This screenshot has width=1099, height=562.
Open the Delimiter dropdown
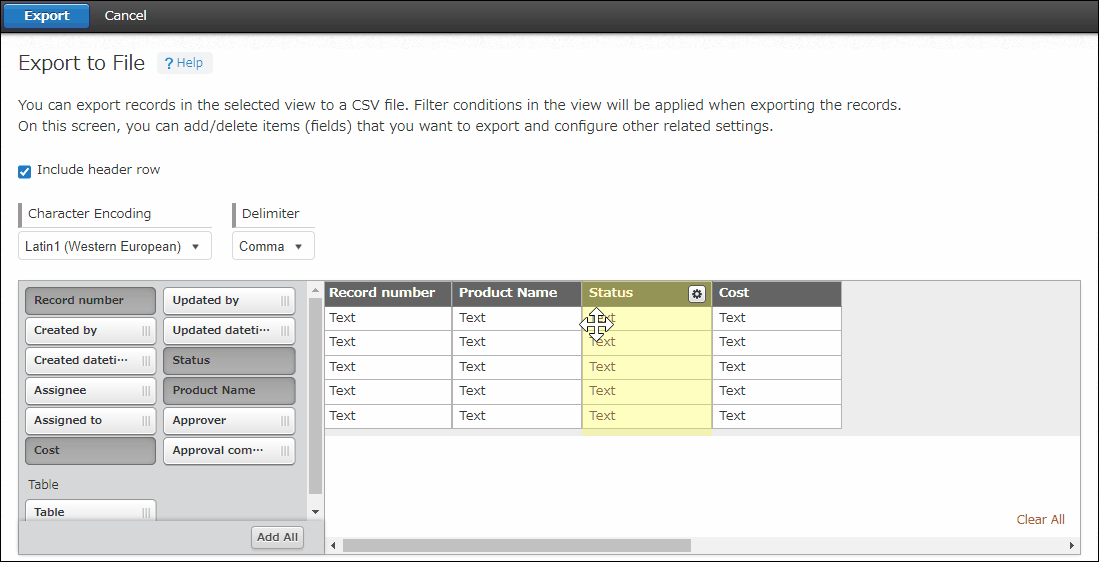tap(273, 246)
